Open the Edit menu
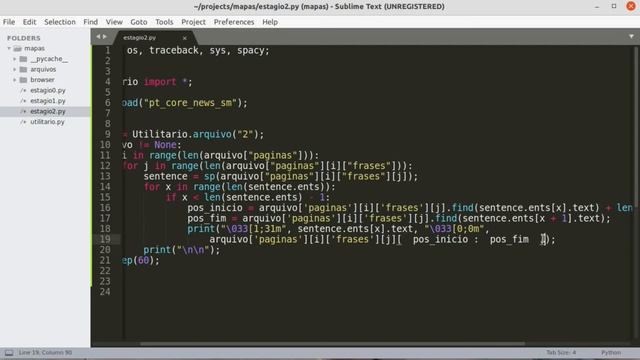The height and width of the screenshot is (360, 640). pyautogui.click(x=29, y=22)
